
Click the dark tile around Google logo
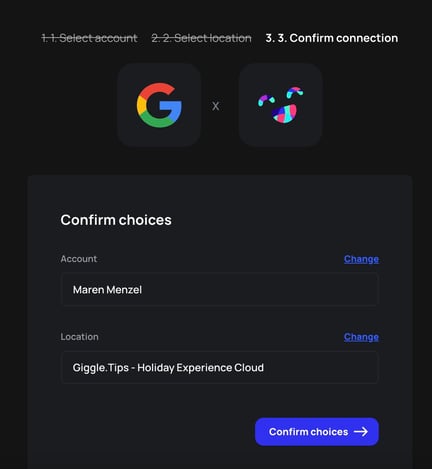coord(159,105)
